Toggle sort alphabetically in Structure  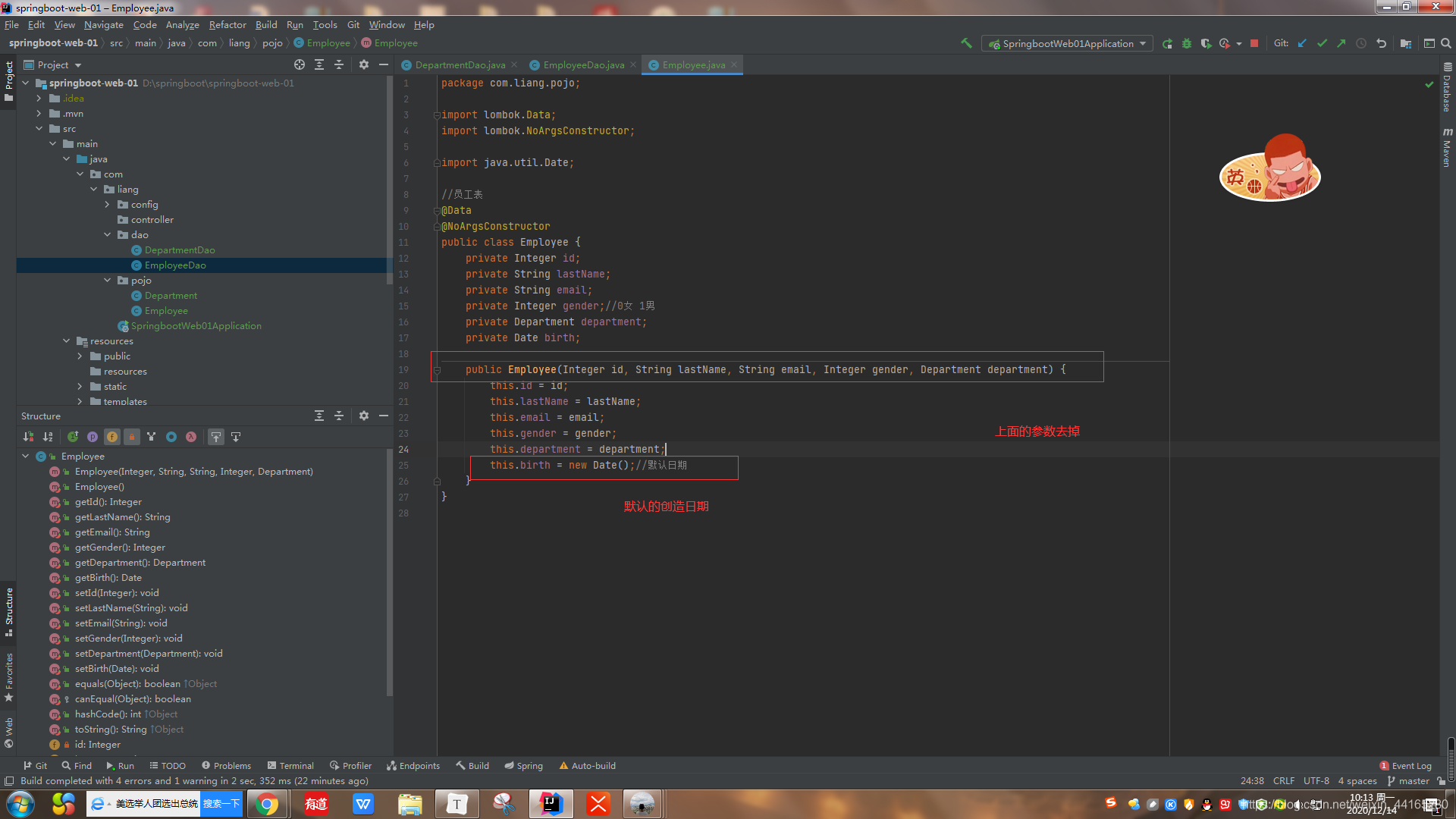48,437
